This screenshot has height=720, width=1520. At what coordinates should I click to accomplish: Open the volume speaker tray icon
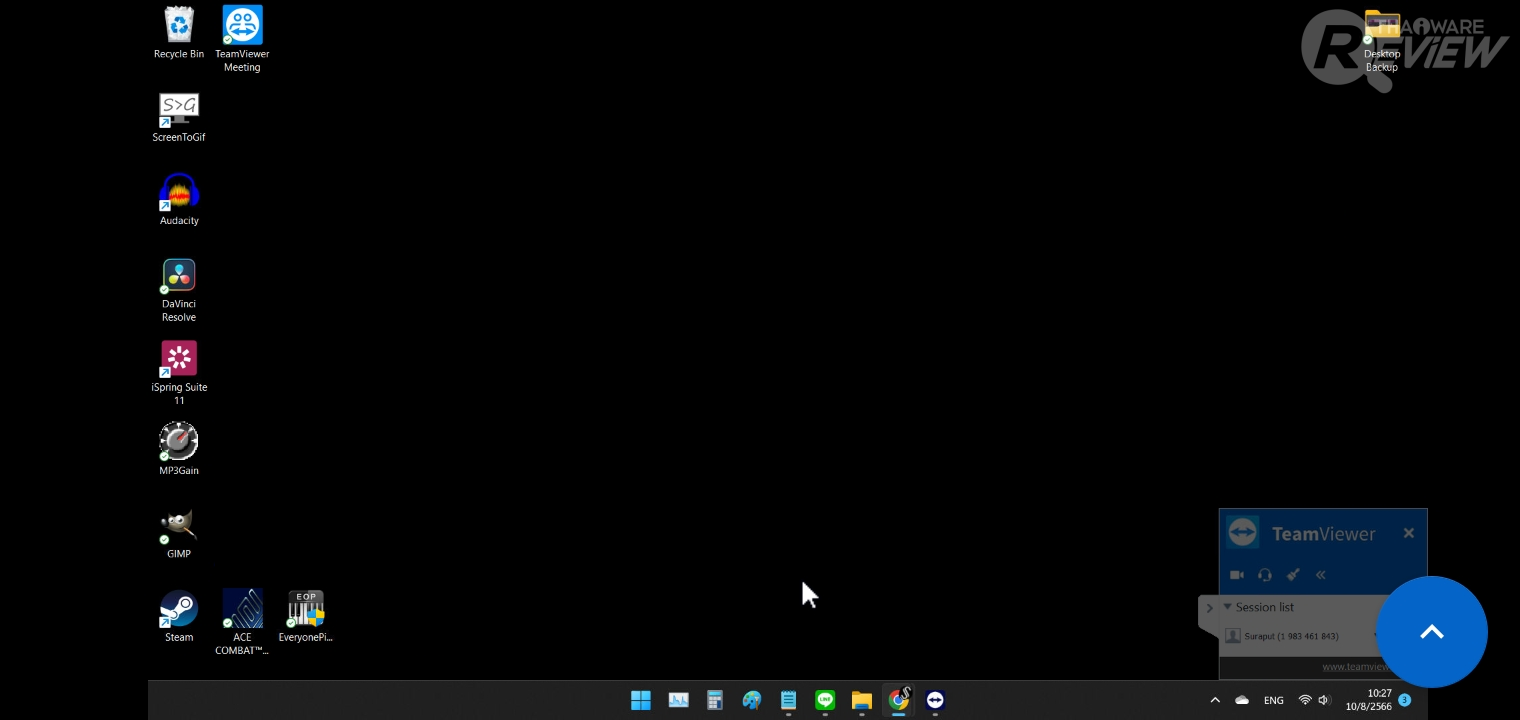tap(1324, 700)
